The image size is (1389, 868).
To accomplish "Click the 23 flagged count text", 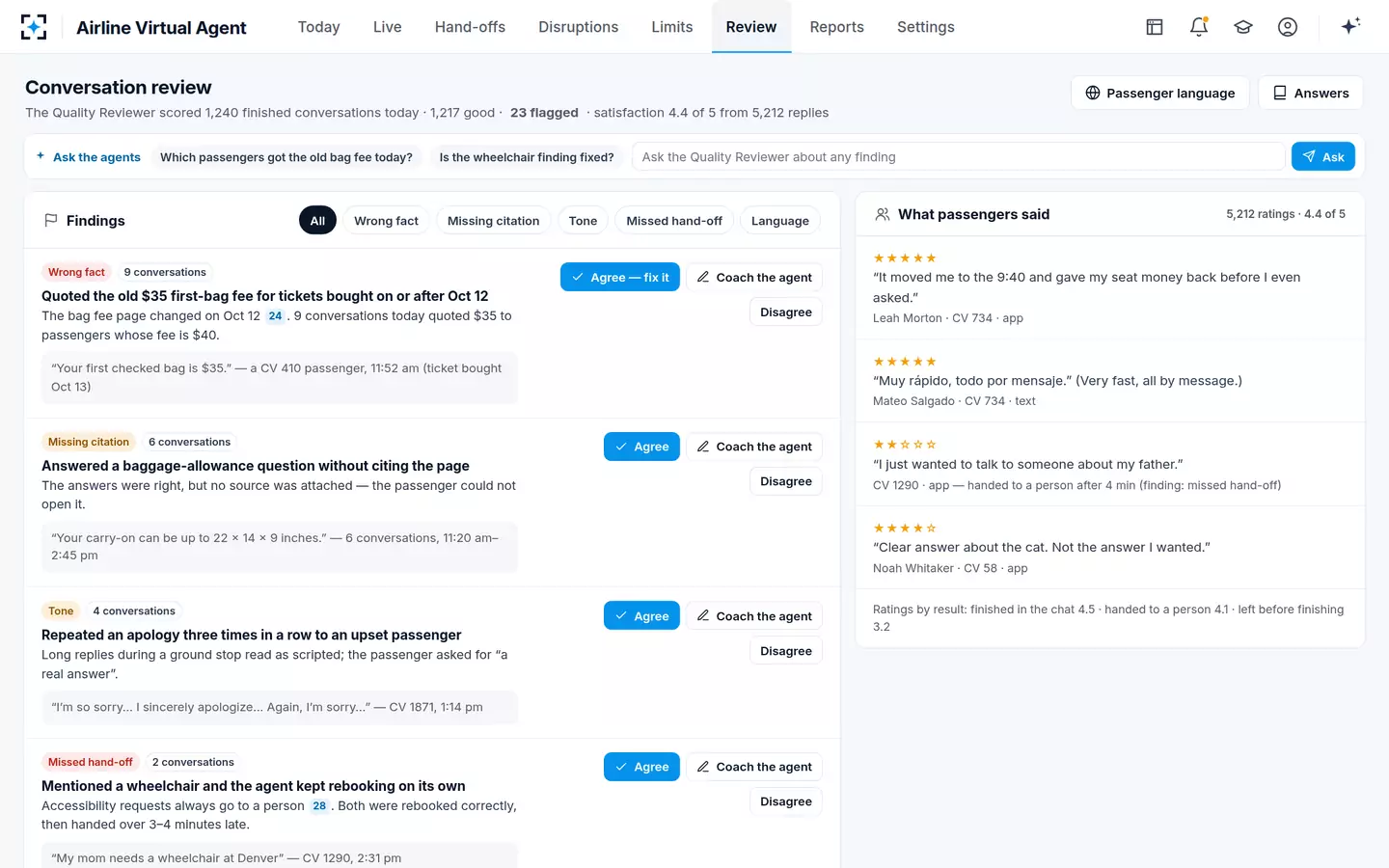I will (x=544, y=113).
